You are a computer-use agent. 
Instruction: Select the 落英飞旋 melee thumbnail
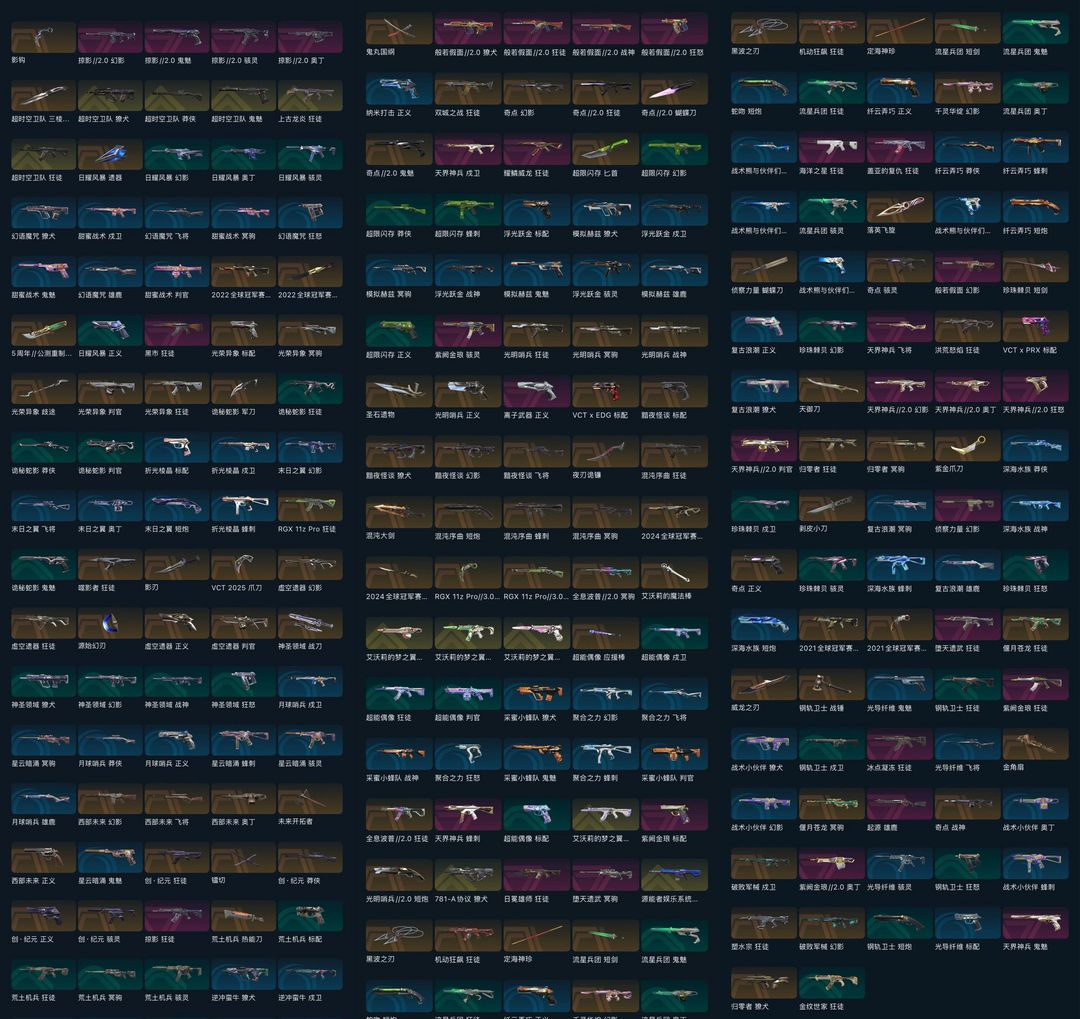[x=899, y=207]
